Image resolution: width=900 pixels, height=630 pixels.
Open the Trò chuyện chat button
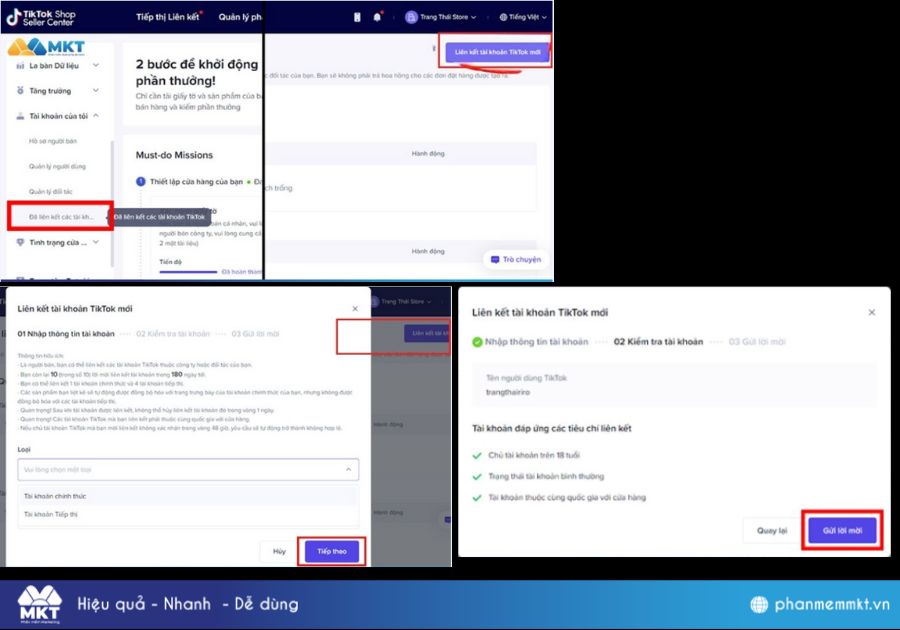coord(516,259)
